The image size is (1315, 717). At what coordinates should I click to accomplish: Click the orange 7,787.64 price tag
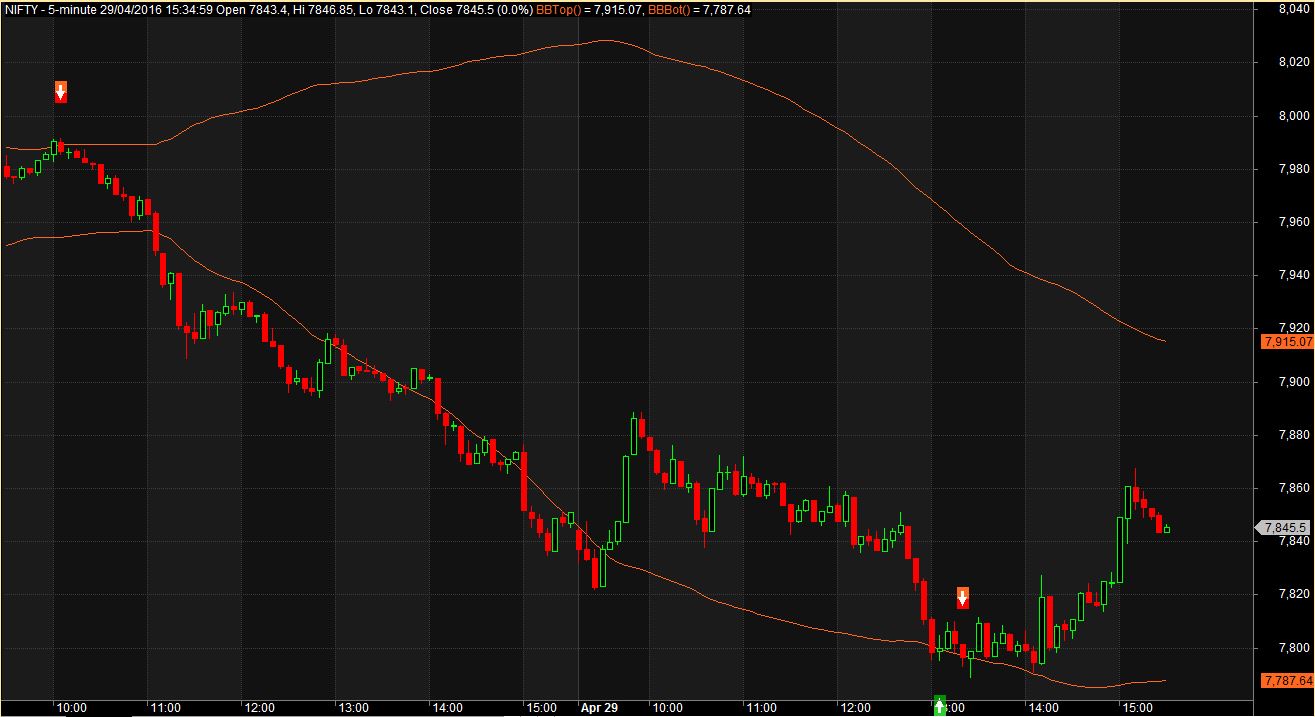tap(1288, 680)
